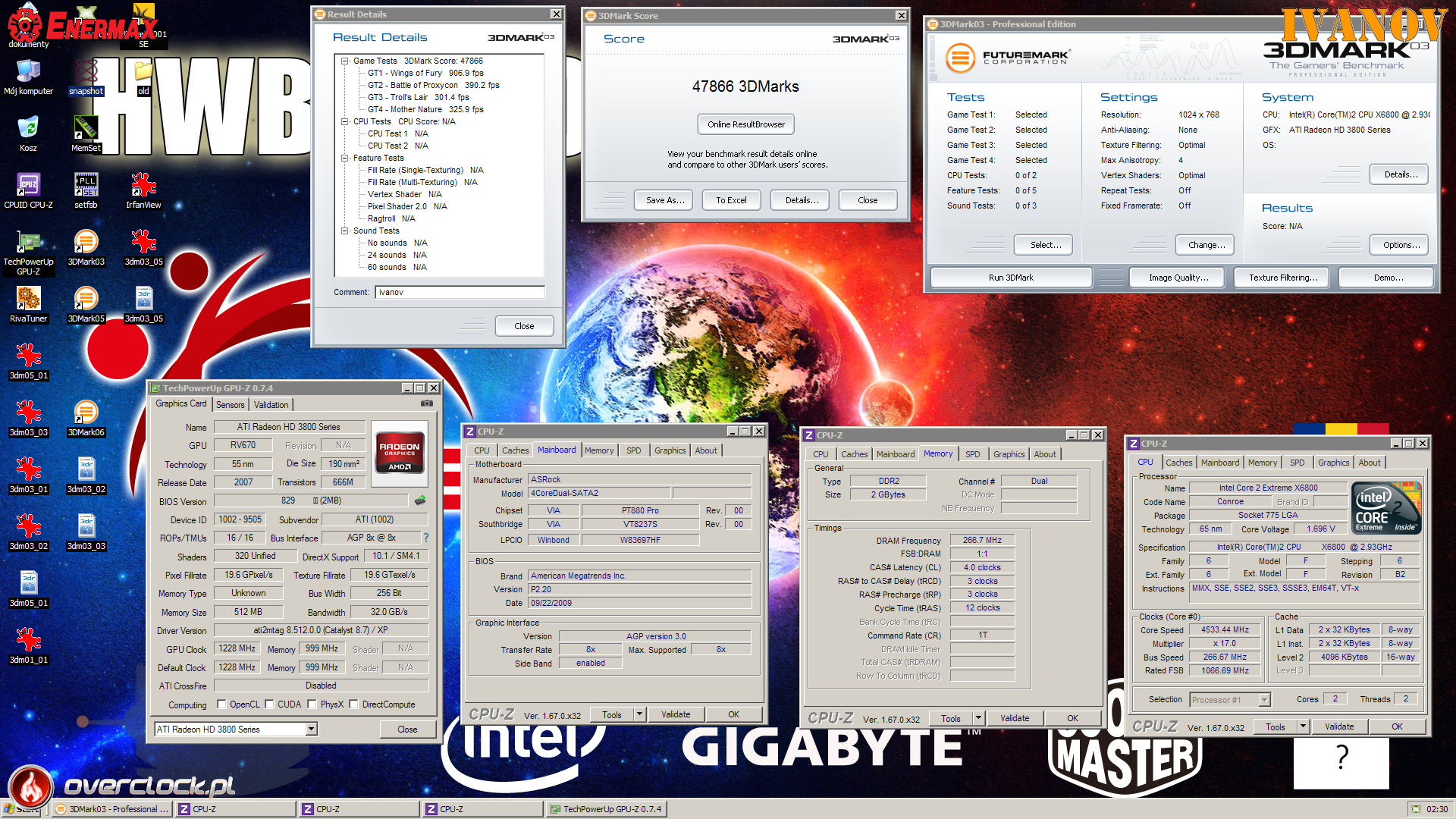Screen dimensions: 1456x819
Task: Click GPU-Z BIOS save icon
Action: (x=420, y=500)
